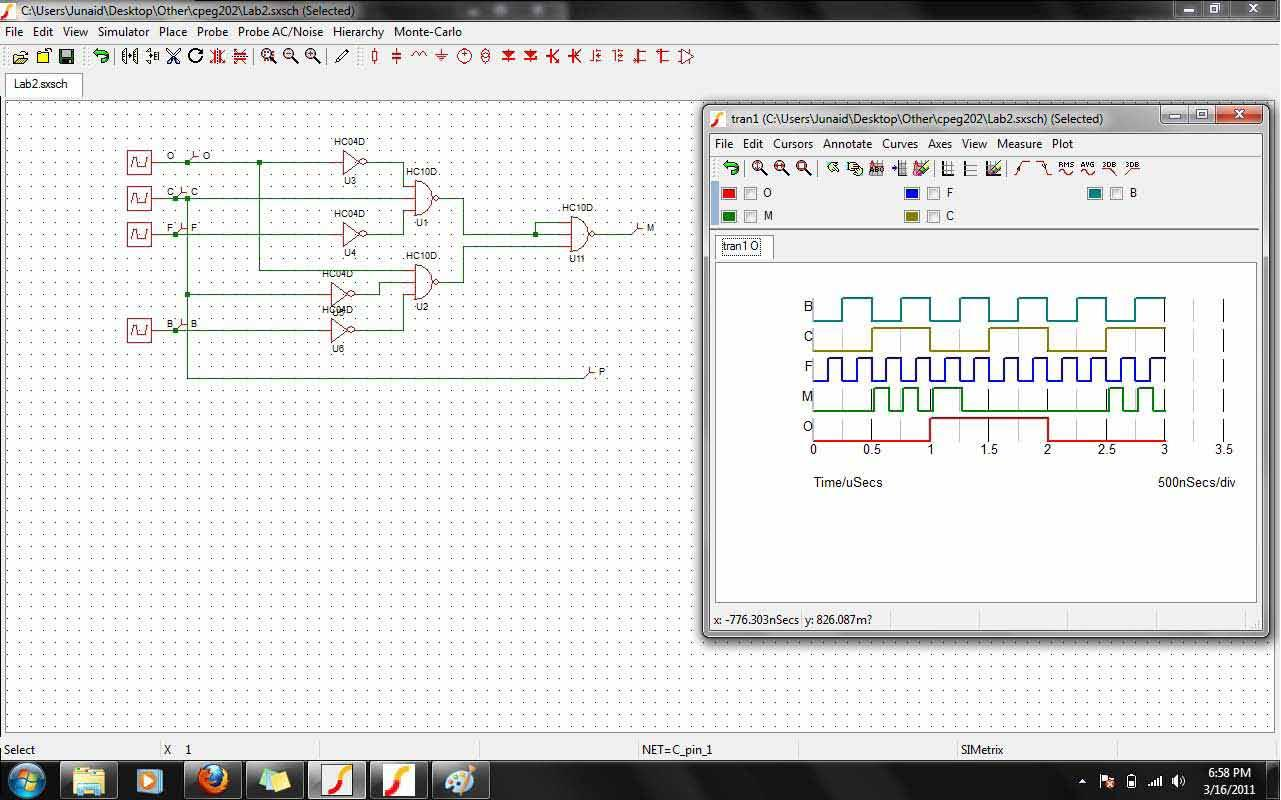Click the green color swatch for curve M

[x=728, y=216]
